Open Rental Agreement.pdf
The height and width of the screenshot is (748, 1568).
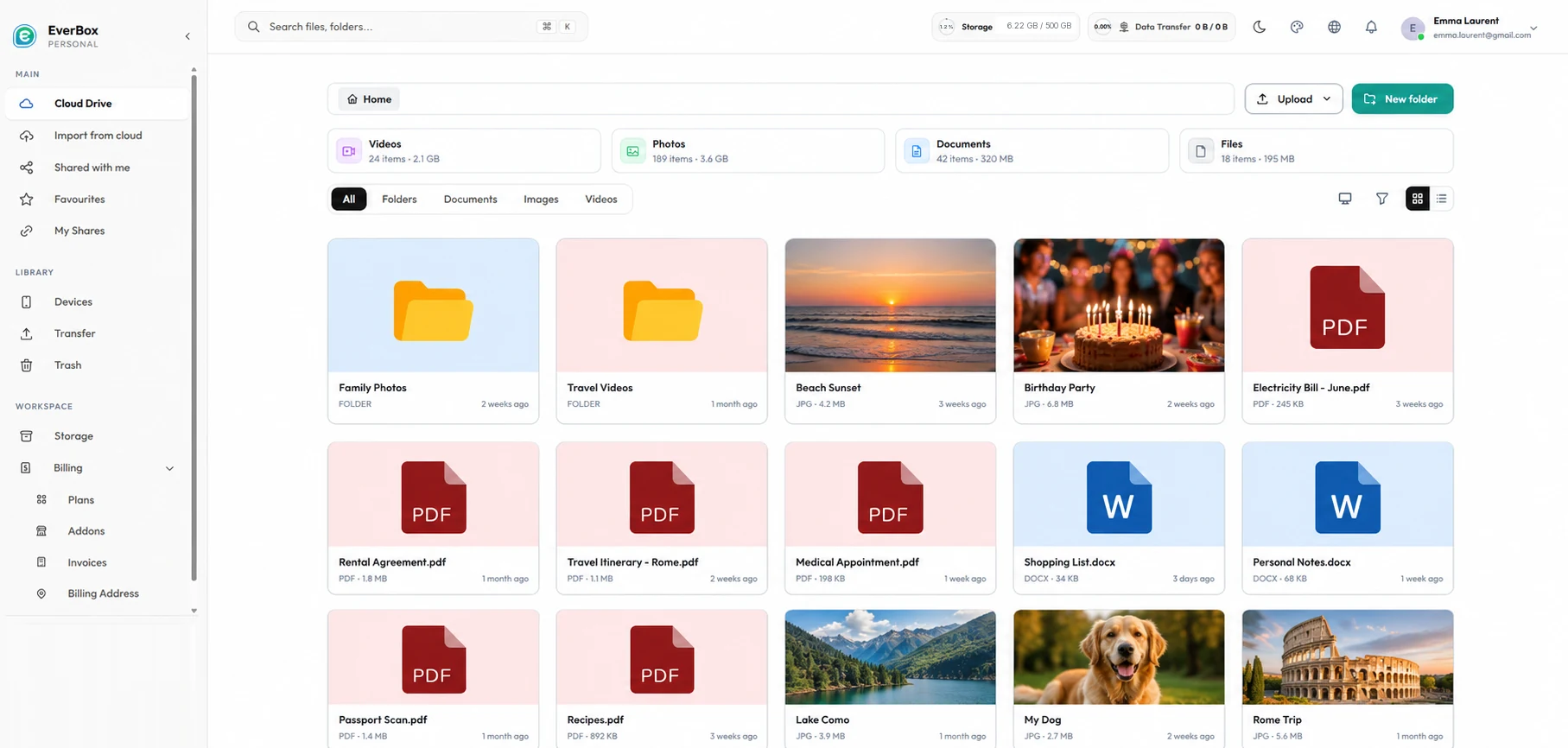click(x=433, y=518)
